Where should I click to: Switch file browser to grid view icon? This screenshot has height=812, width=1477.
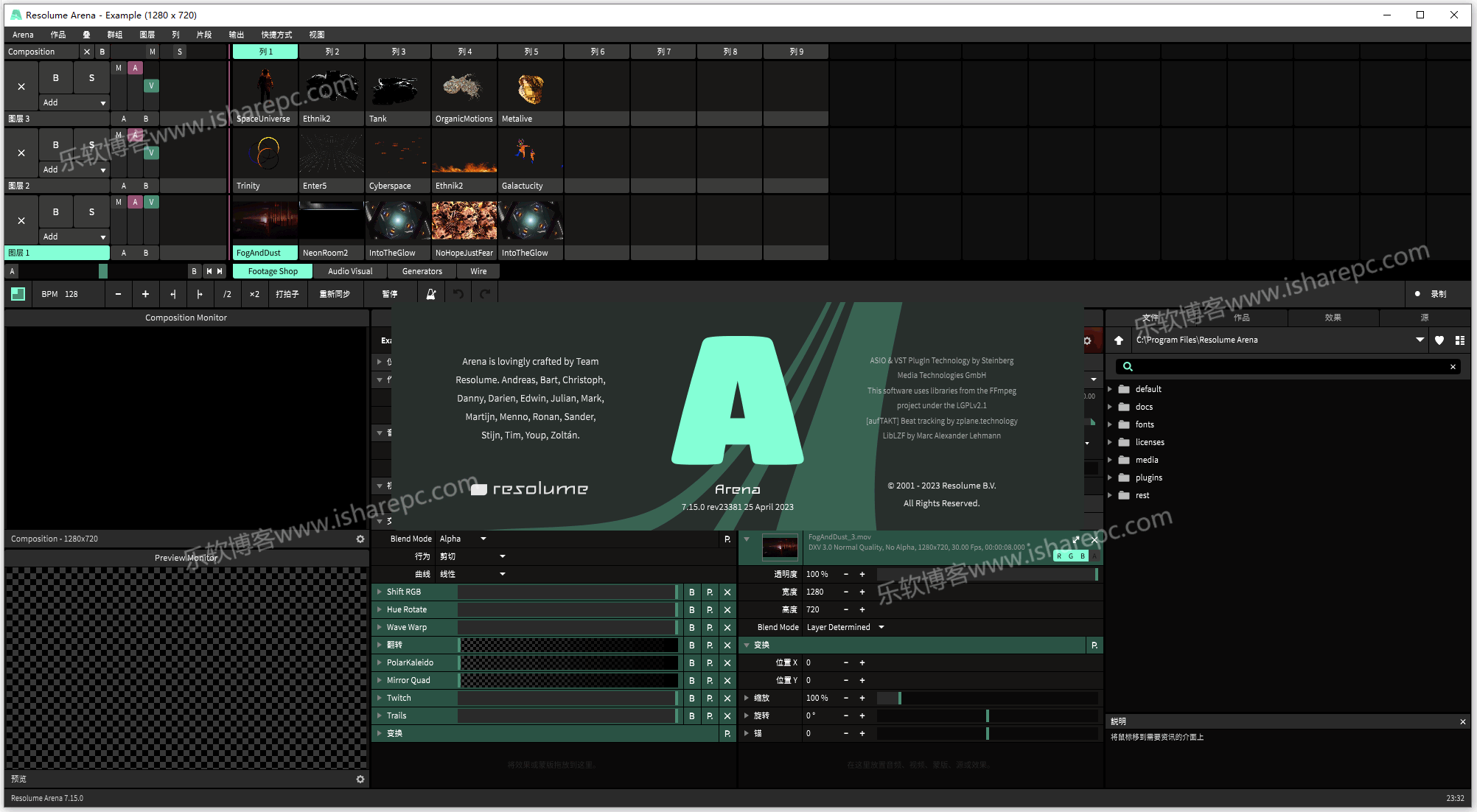[x=1459, y=340]
